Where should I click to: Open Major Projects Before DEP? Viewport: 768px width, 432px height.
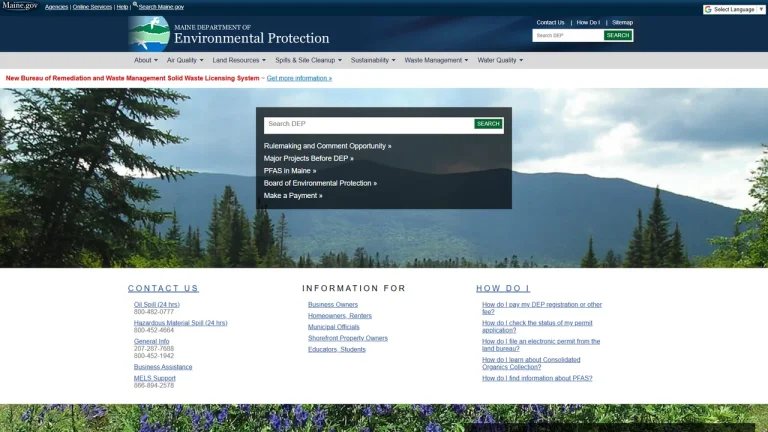pos(308,158)
